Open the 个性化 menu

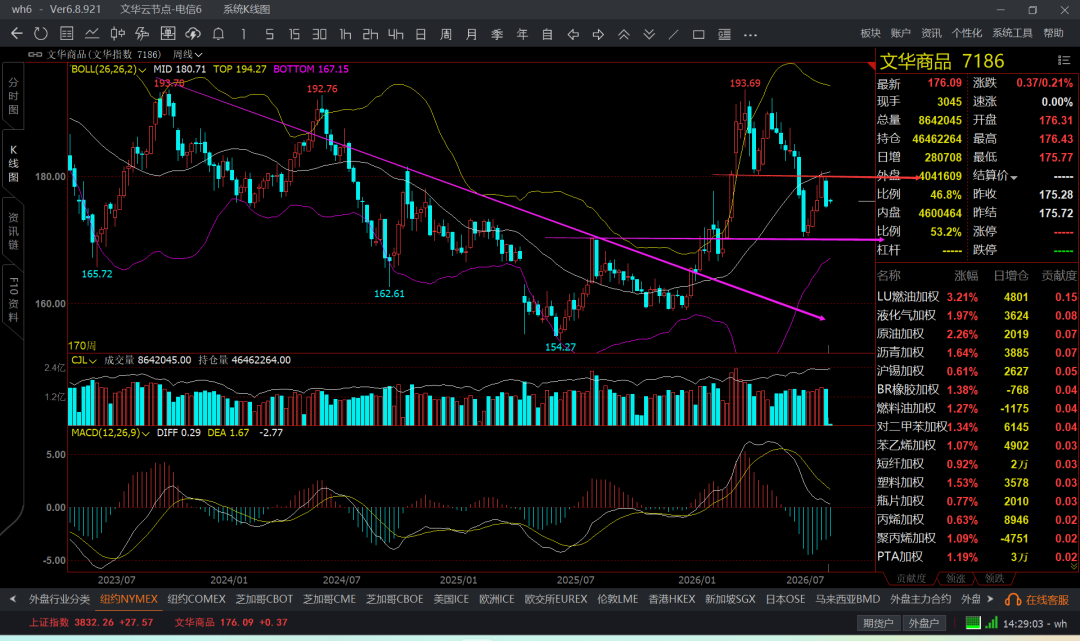[x=966, y=33]
